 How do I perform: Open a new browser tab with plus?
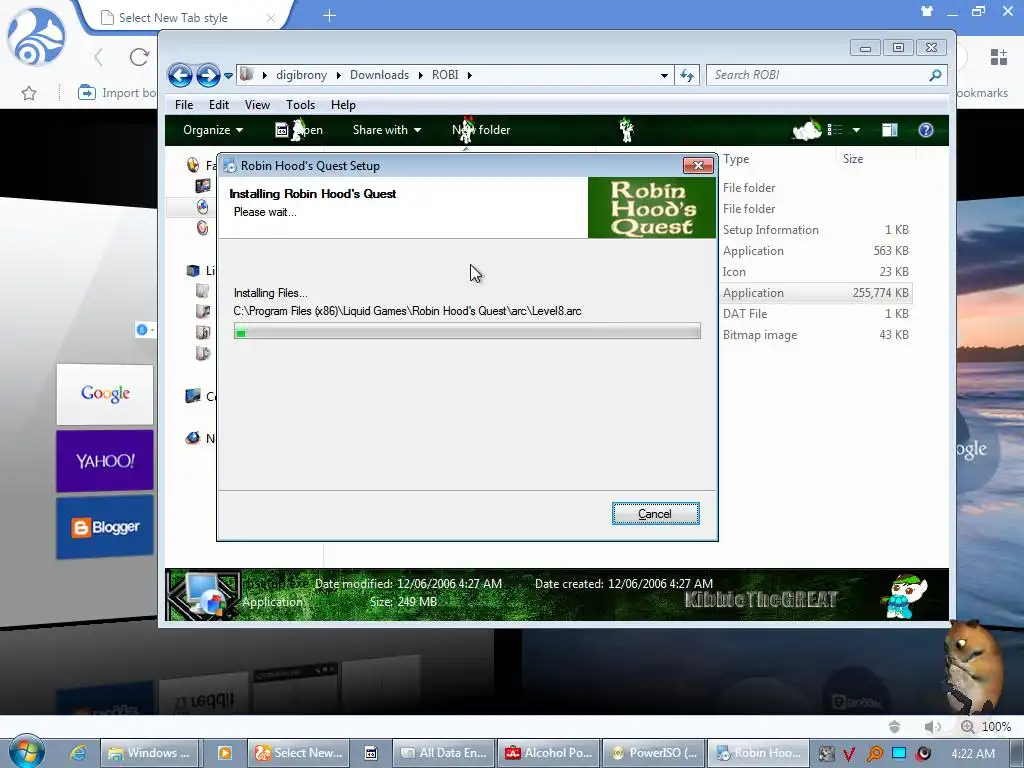[329, 16]
